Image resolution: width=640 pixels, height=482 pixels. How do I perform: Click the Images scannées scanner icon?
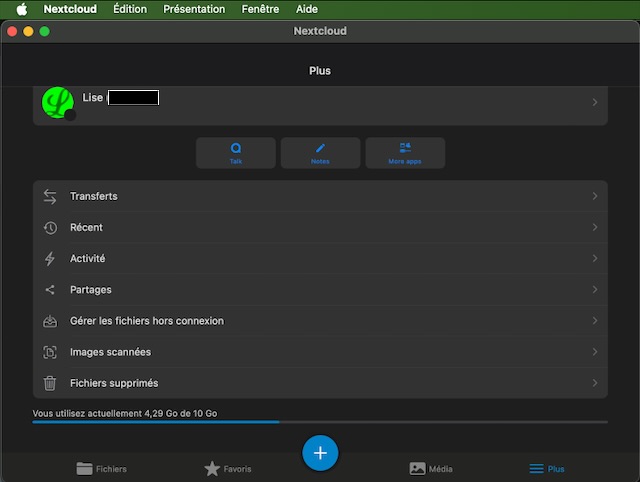pyautogui.click(x=50, y=352)
